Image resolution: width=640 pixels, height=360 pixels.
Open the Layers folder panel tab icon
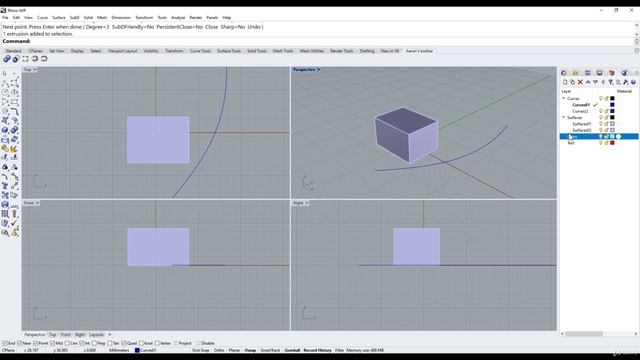coord(576,73)
